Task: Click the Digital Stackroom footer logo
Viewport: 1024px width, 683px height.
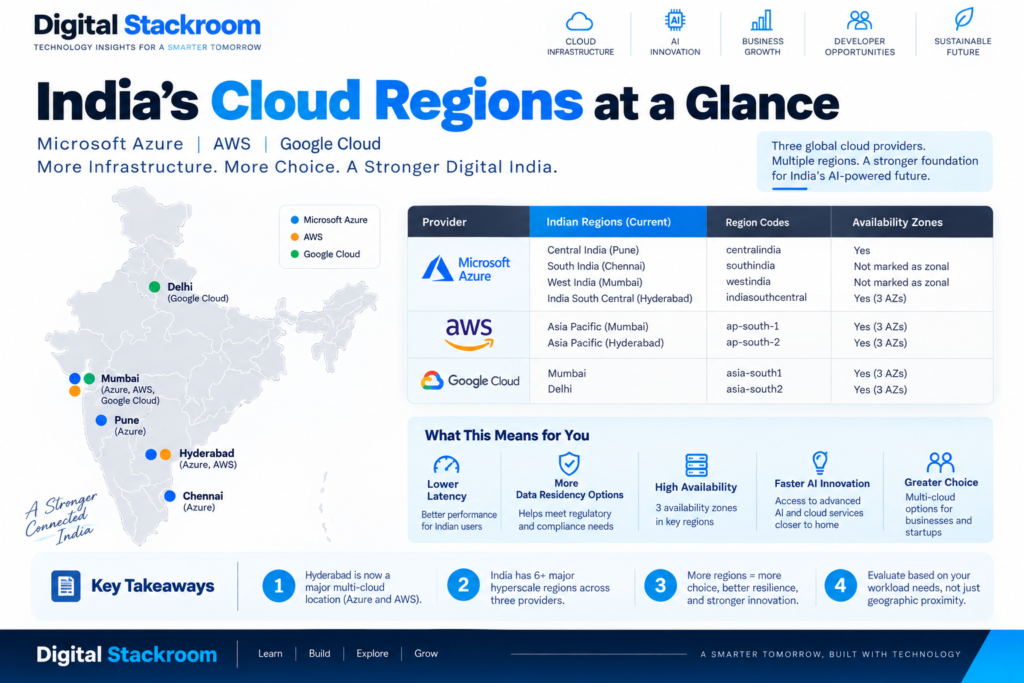Action: pos(127,655)
